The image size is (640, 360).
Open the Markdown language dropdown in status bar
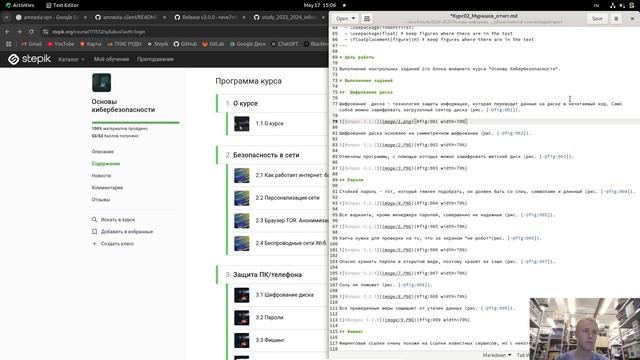[497, 356]
